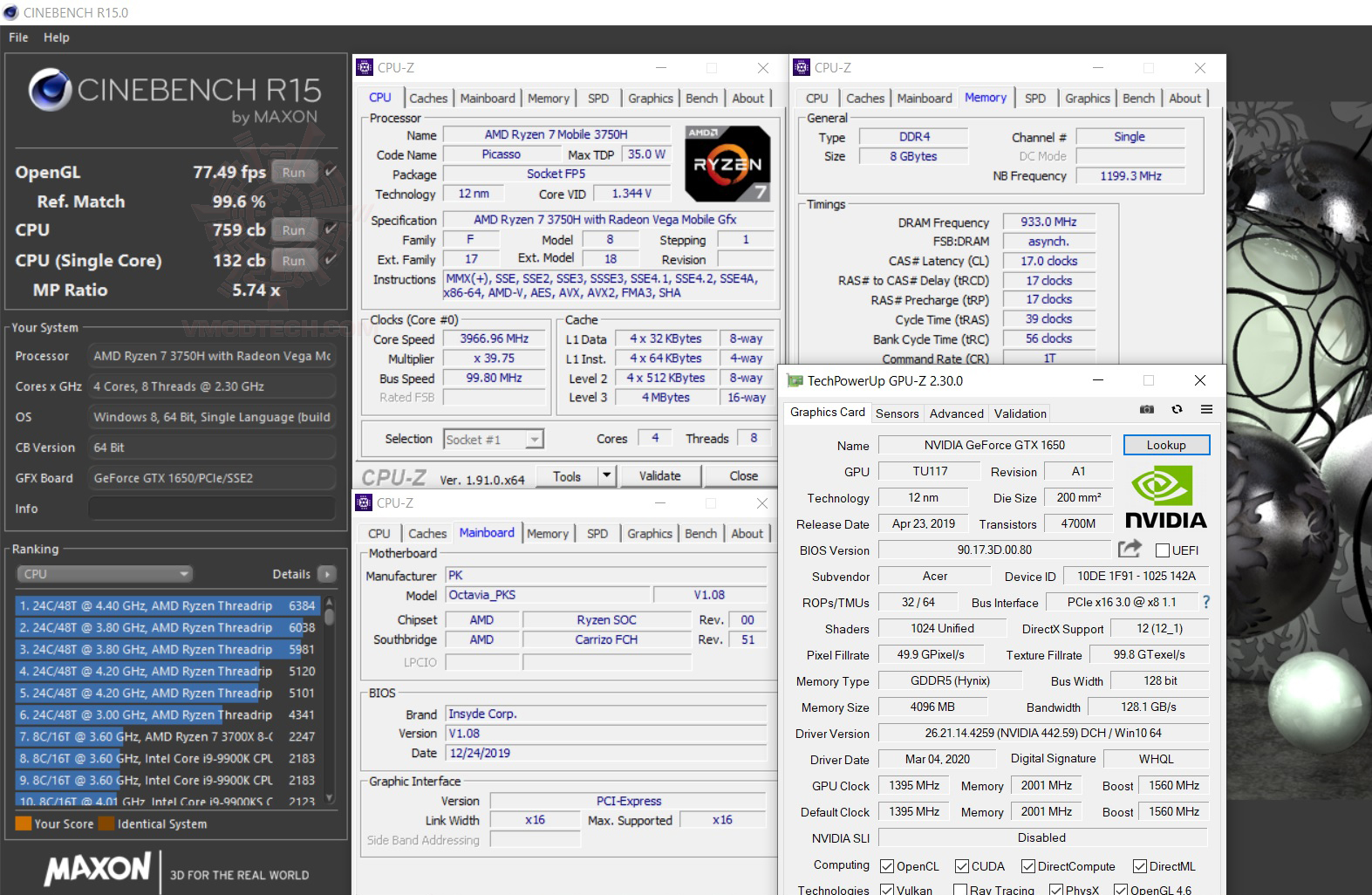Viewport: 1372px width, 895px height.
Task: Open Graphics tab in Mainboard CPU-Z window
Action: pos(650,534)
